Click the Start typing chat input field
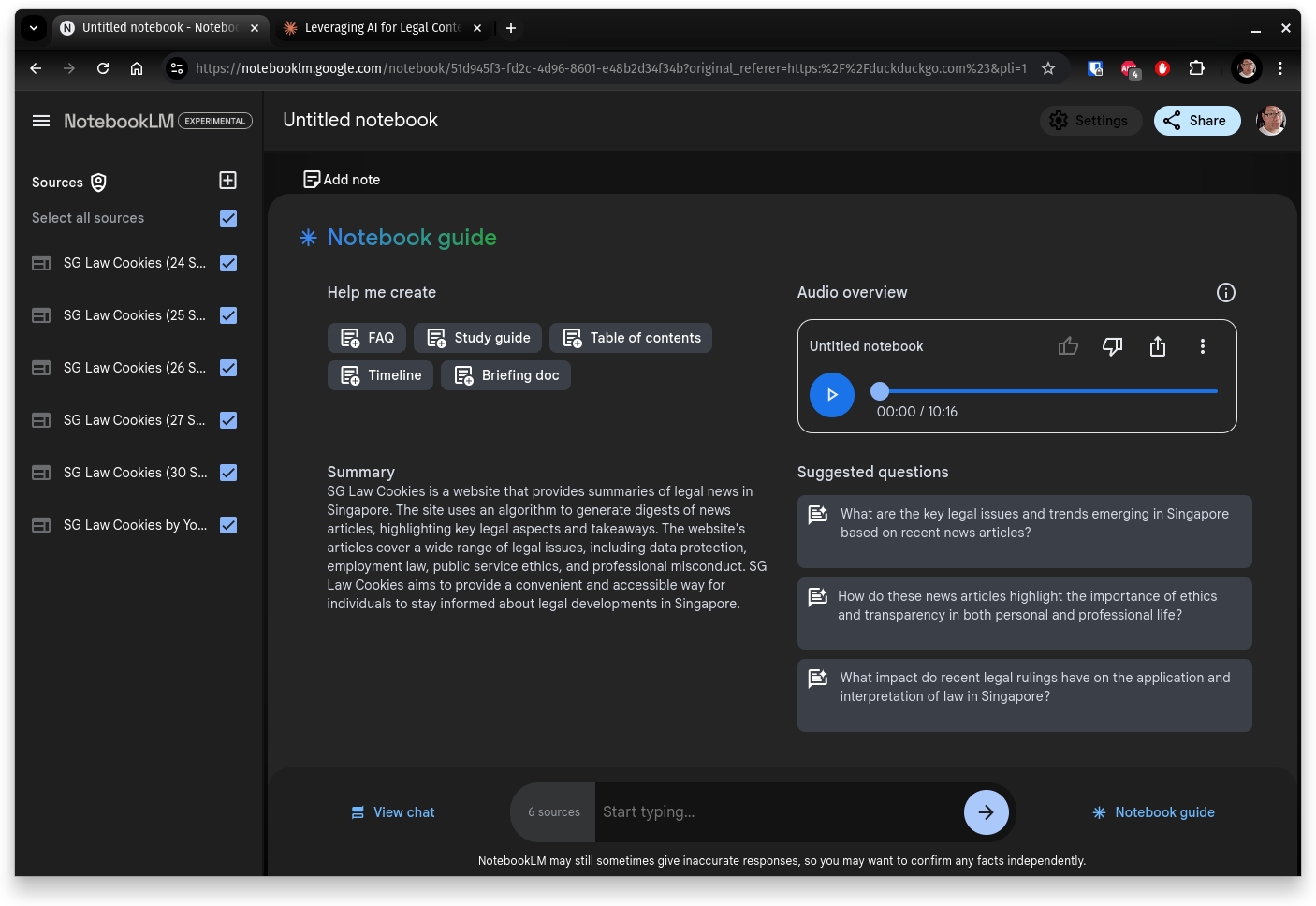The image size is (1316, 906). (779, 812)
